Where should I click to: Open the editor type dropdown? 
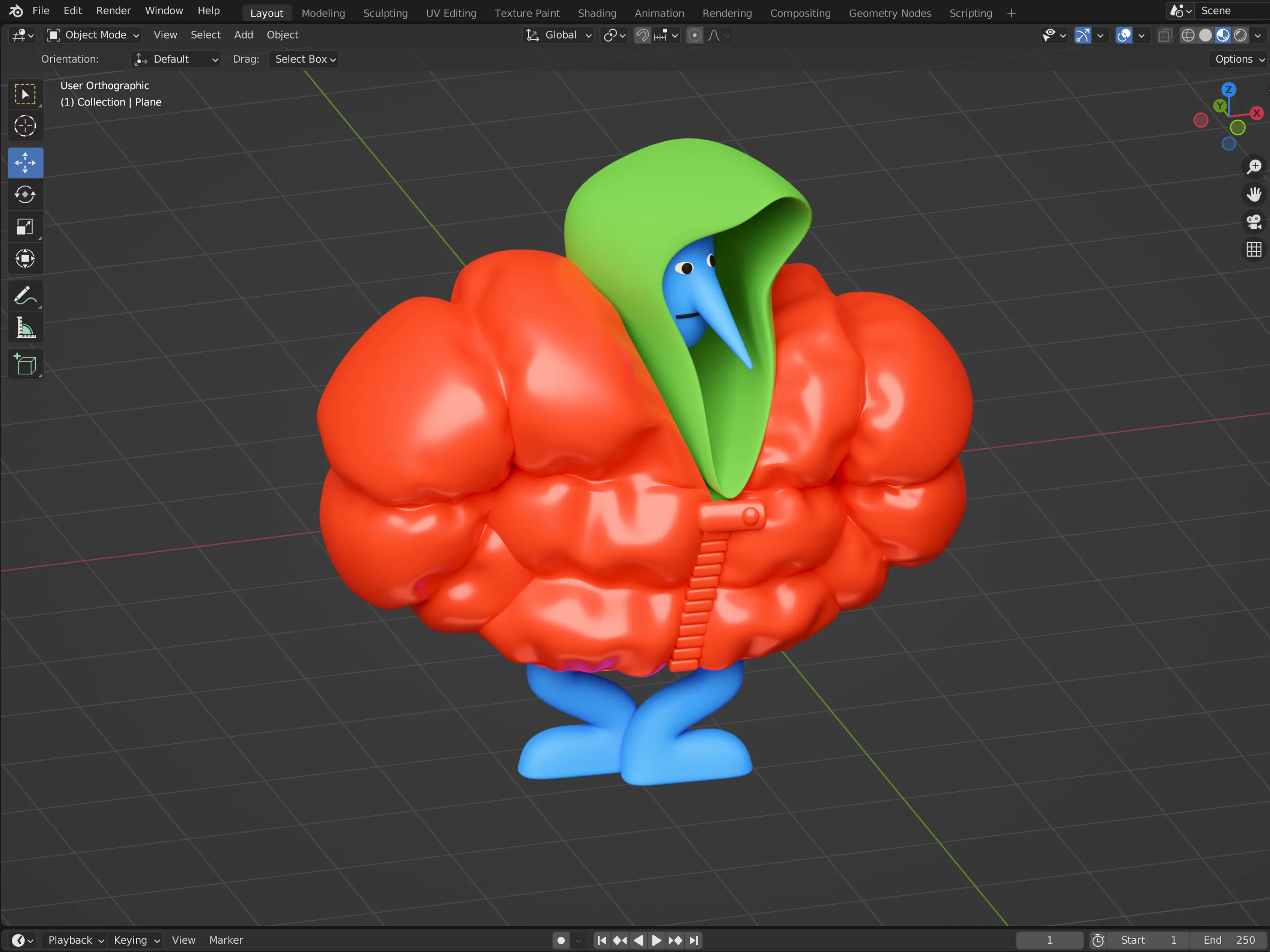tap(23, 36)
